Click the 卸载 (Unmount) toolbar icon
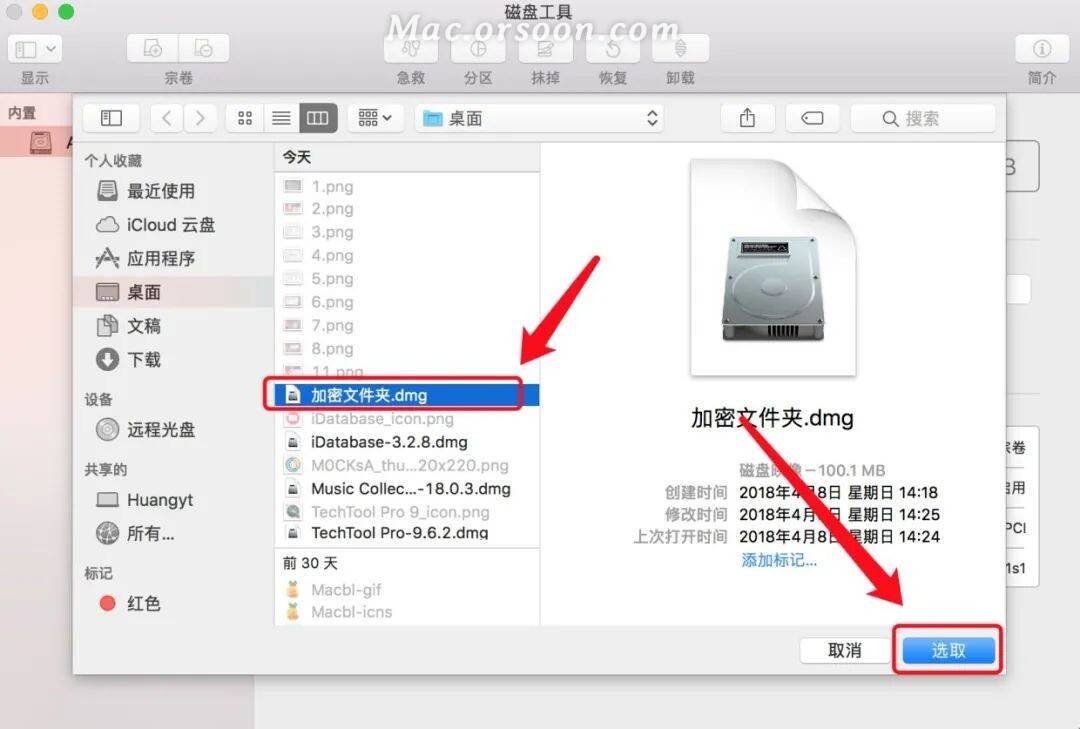Viewport: 1080px width, 729px height. [679, 48]
